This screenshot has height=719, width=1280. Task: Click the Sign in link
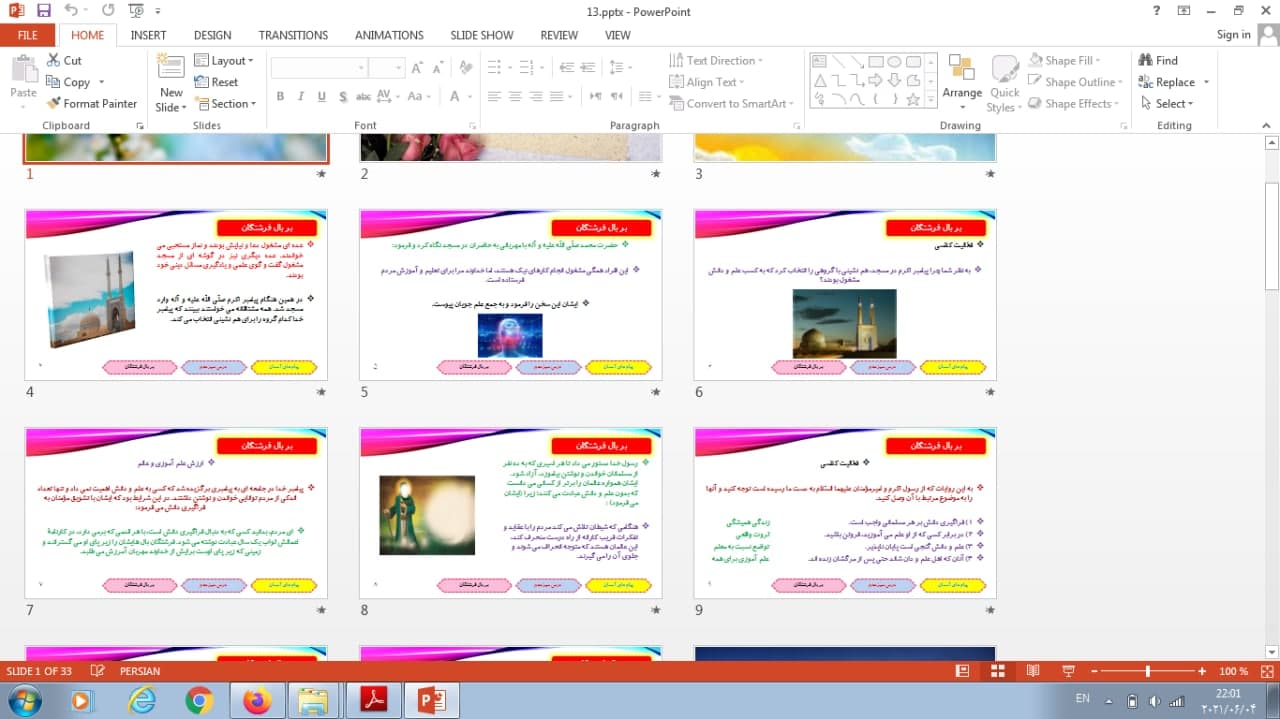[x=1233, y=35]
